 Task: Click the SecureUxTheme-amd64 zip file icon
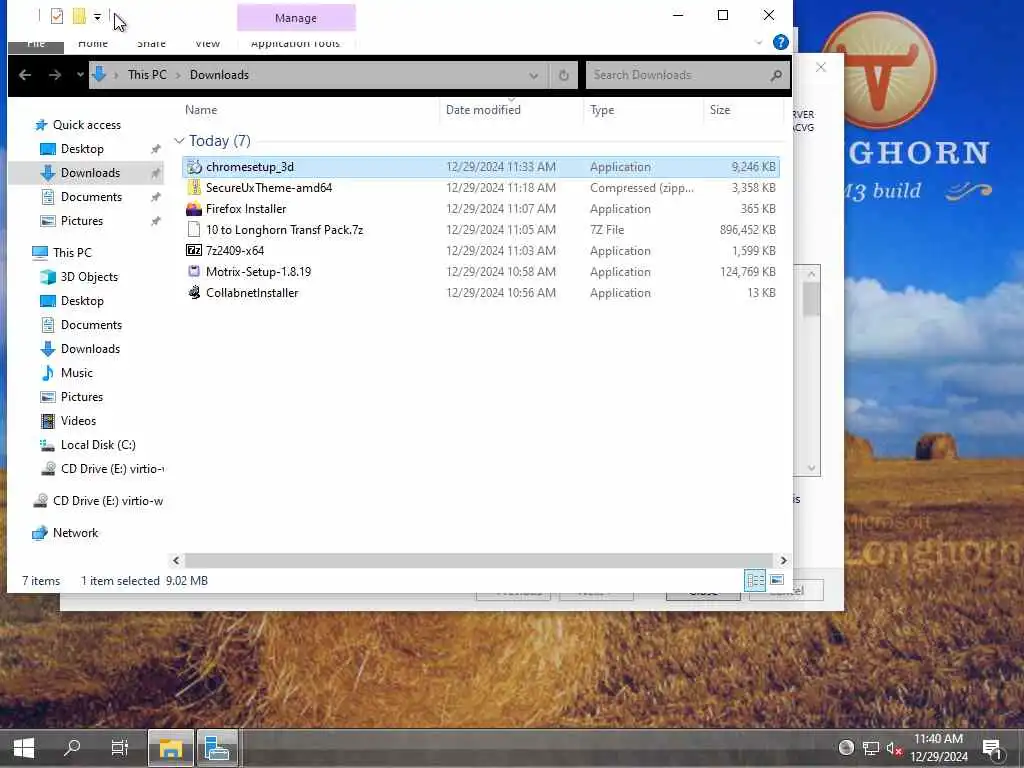click(194, 188)
